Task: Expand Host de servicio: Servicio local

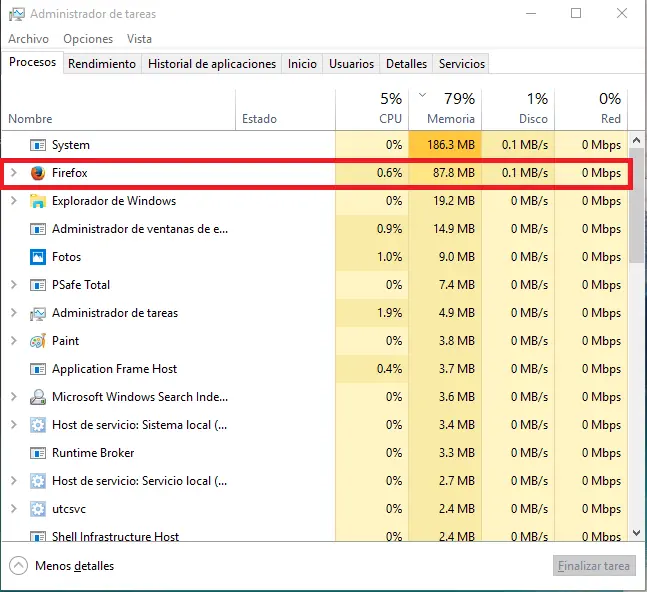Action: pos(14,481)
